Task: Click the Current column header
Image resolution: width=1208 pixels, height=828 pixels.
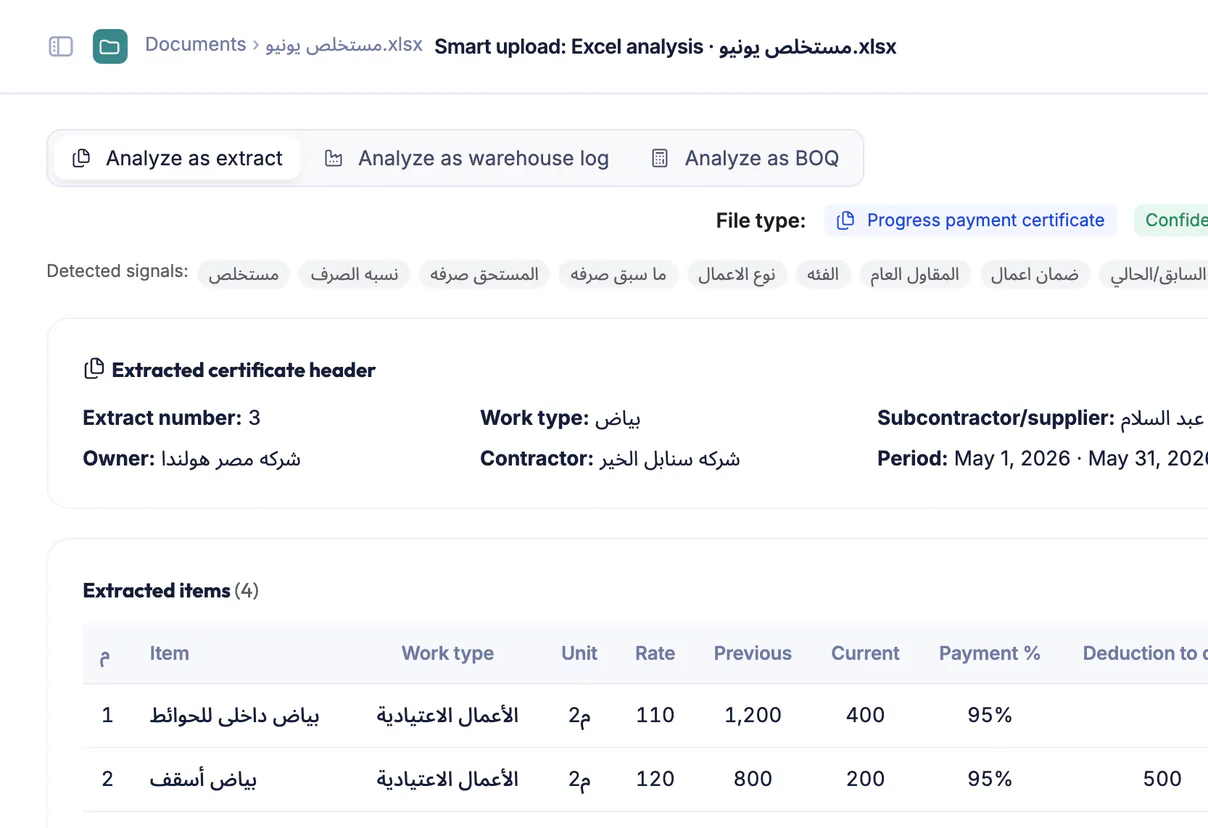Action: pos(865,653)
